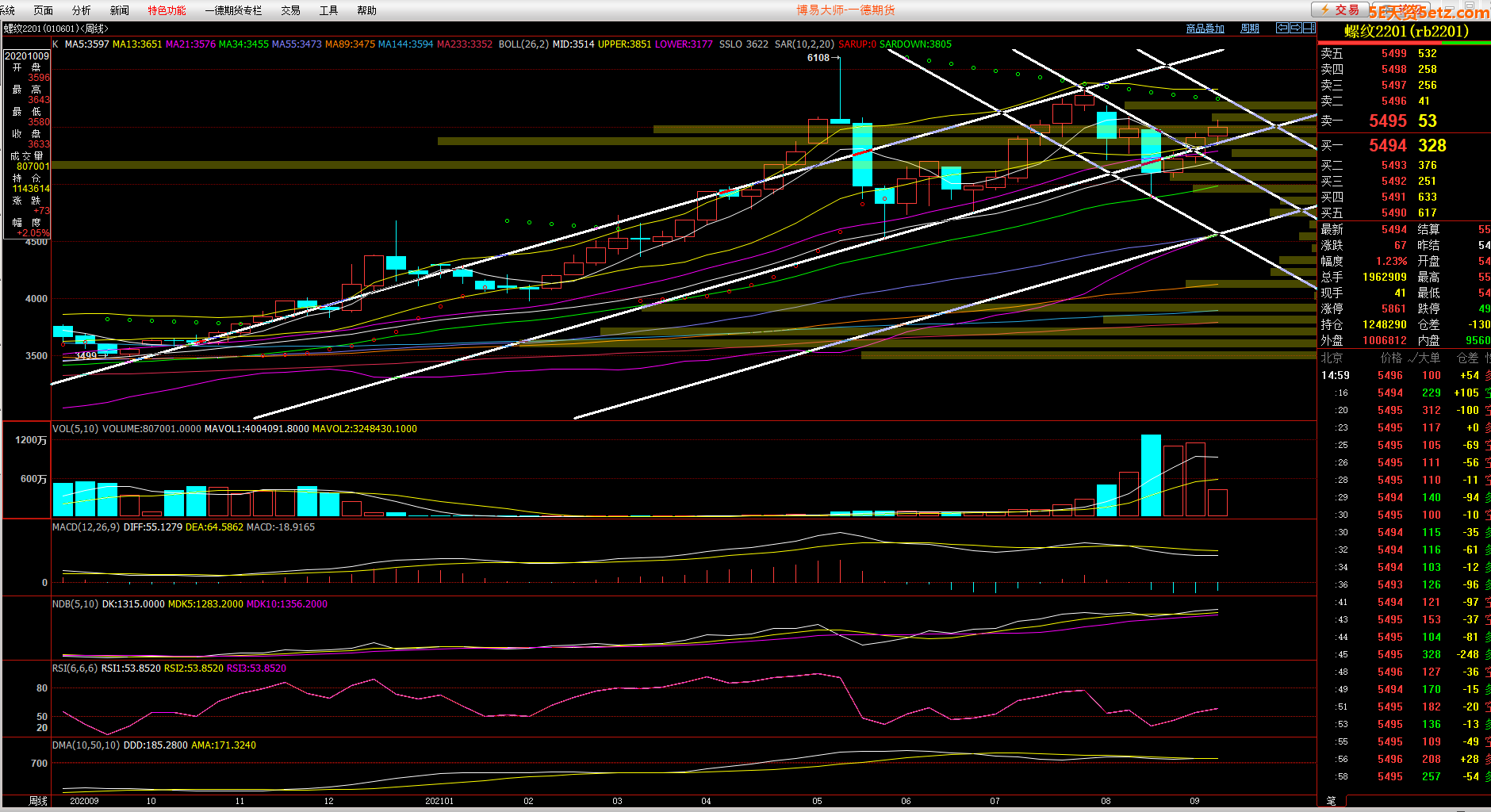
Task: Select the 笔 tick tab
Action: [x=1331, y=801]
